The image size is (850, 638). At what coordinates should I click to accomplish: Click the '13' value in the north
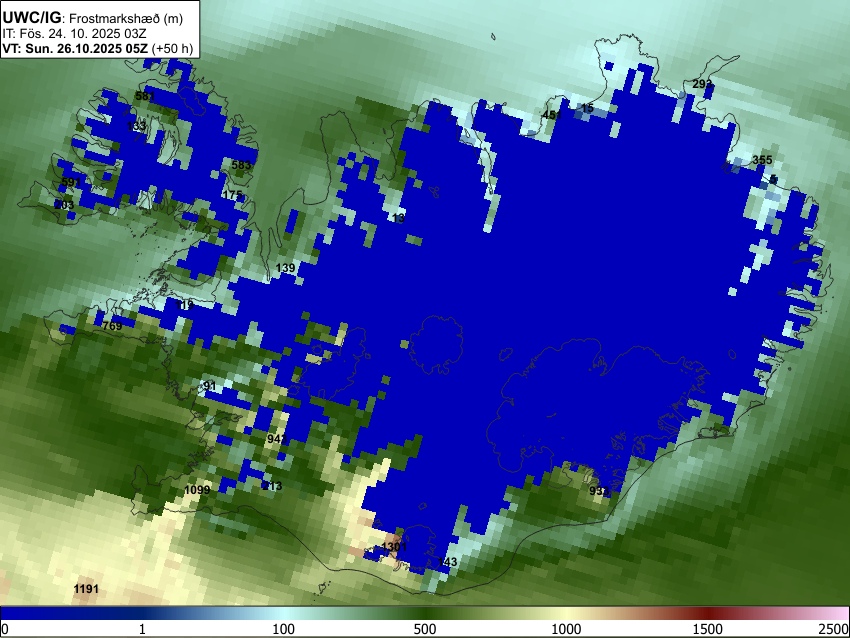point(398,218)
